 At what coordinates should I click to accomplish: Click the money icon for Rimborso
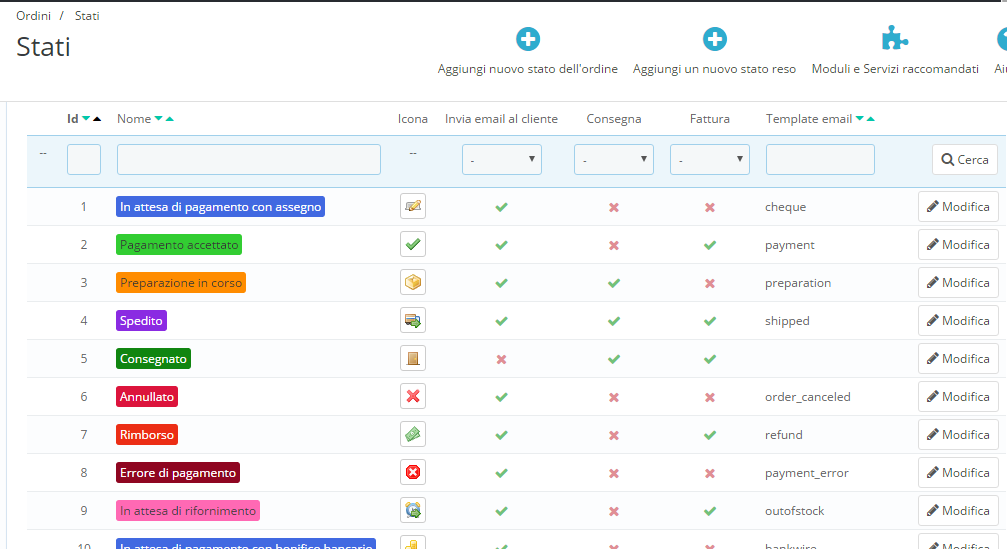pyautogui.click(x=413, y=435)
